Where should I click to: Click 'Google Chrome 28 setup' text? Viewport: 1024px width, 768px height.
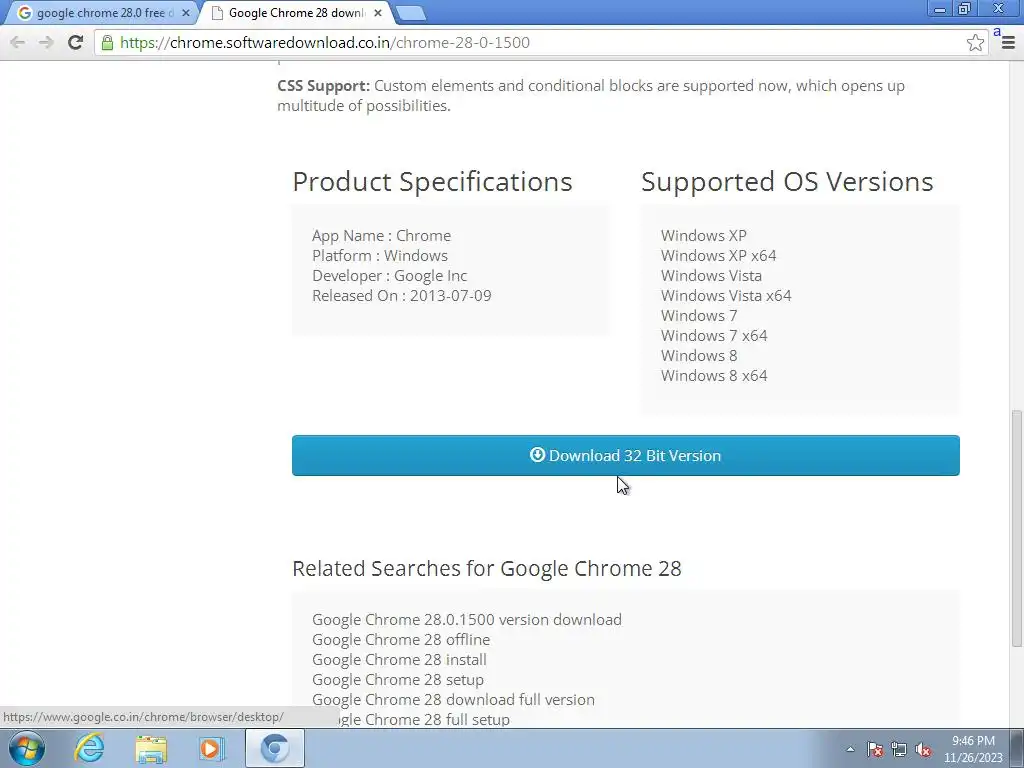click(398, 680)
